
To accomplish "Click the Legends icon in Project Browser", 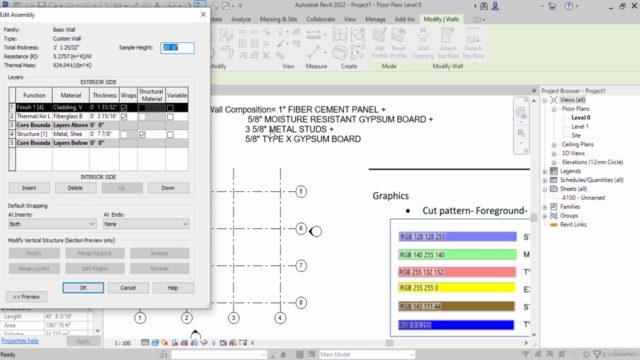I will pos(554,171).
